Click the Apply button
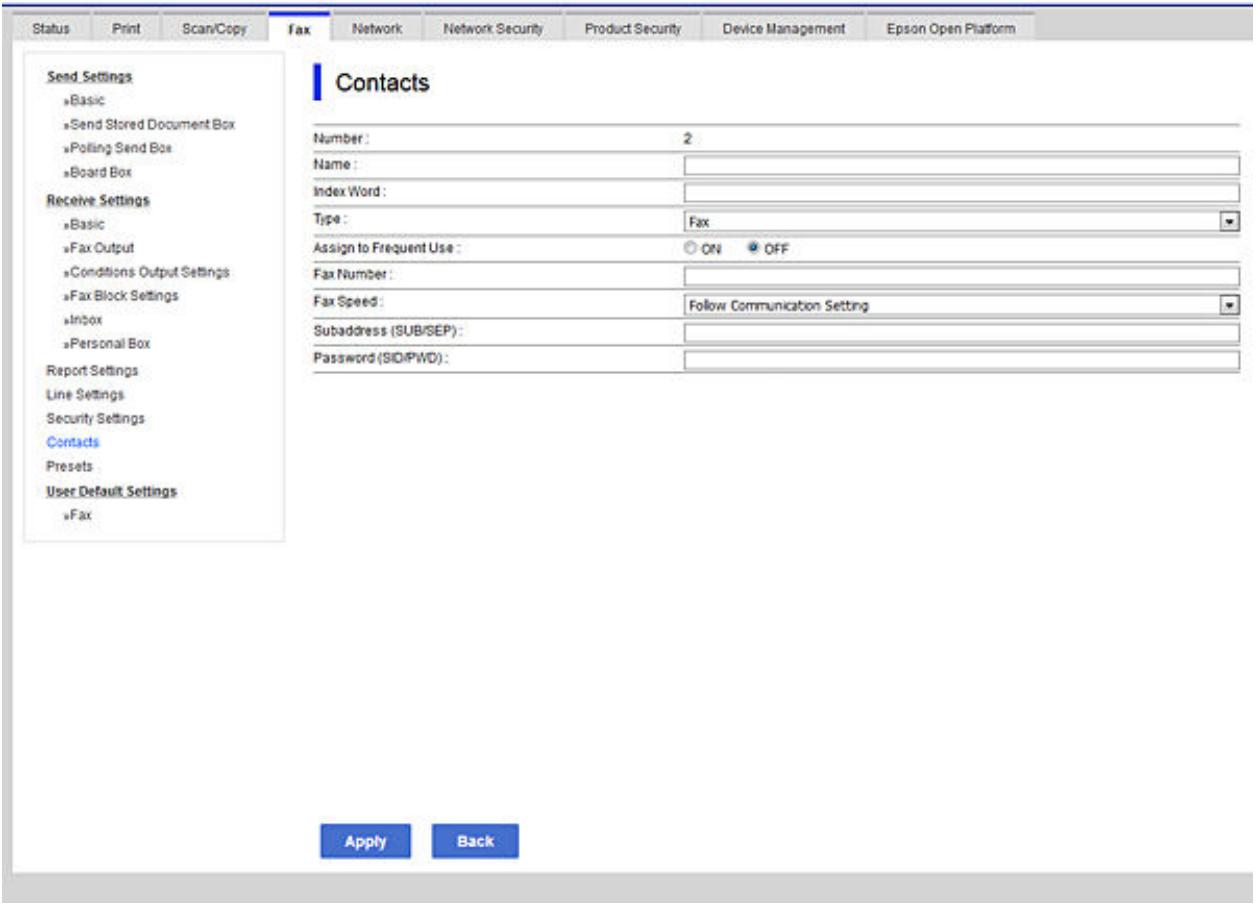 (365, 842)
